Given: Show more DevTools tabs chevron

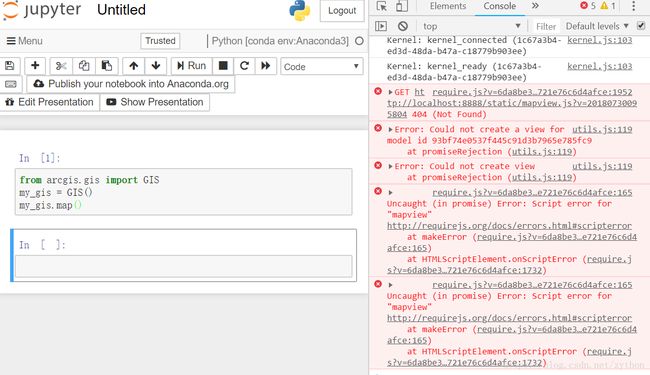Looking at the screenshot, I should (x=535, y=6).
